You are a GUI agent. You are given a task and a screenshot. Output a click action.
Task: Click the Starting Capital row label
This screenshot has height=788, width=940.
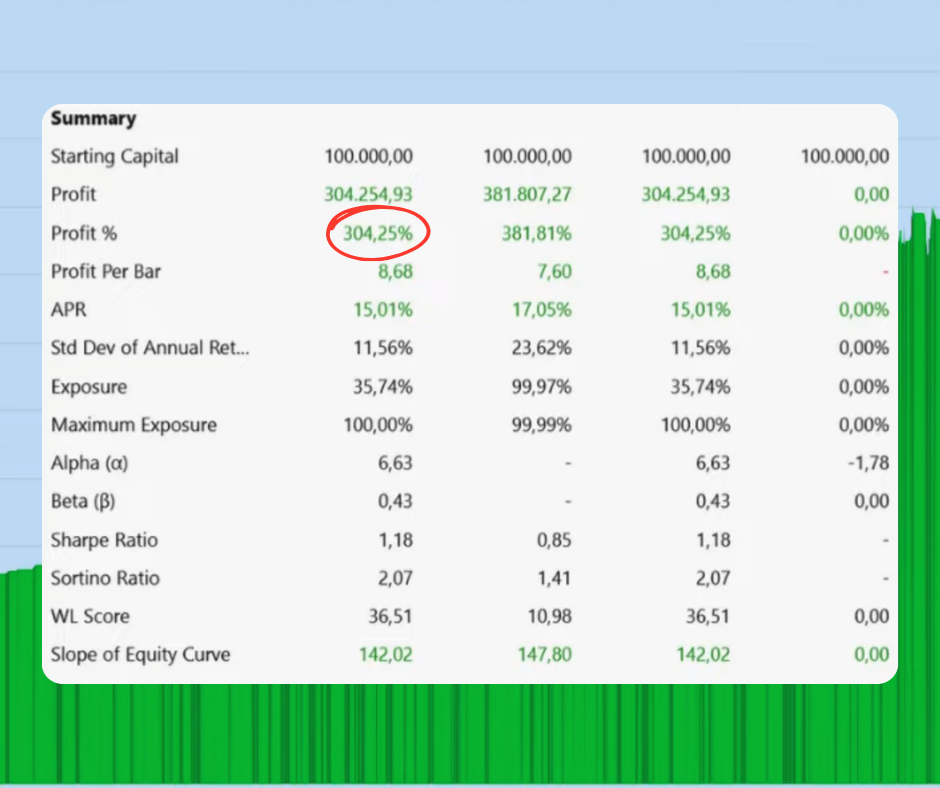[115, 156]
